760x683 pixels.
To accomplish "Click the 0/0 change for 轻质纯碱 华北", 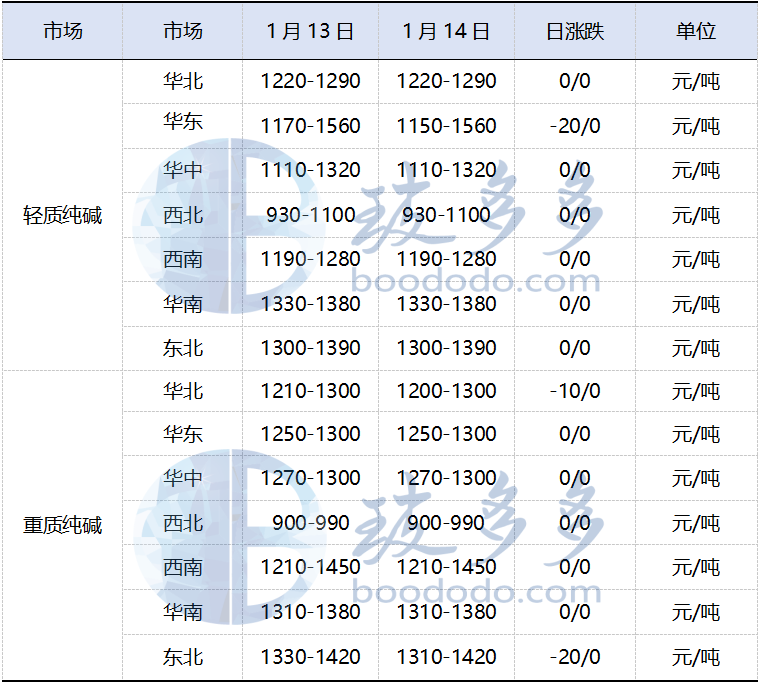I will [x=574, y=81].
